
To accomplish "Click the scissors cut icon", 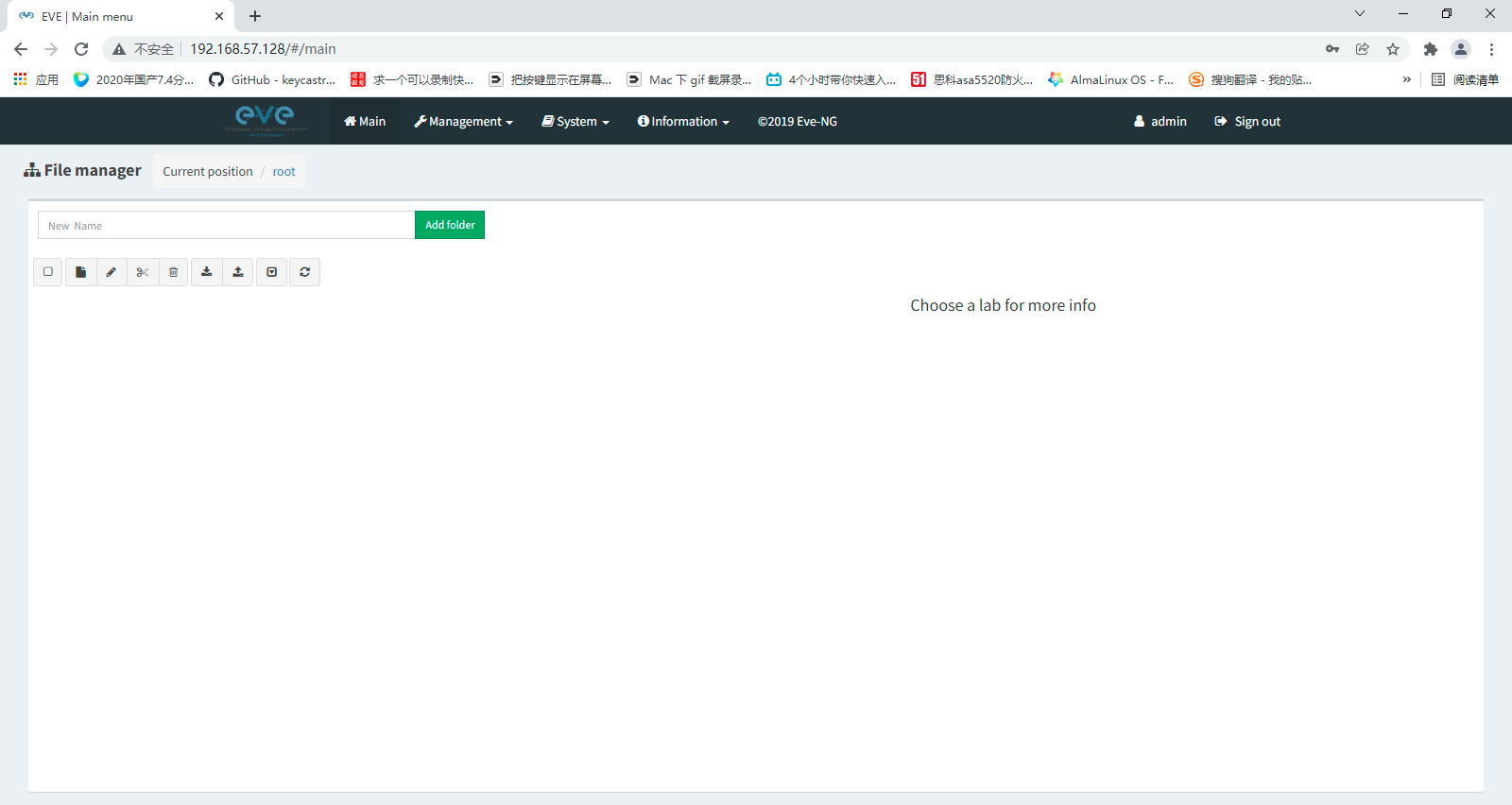I will (143, 272).
